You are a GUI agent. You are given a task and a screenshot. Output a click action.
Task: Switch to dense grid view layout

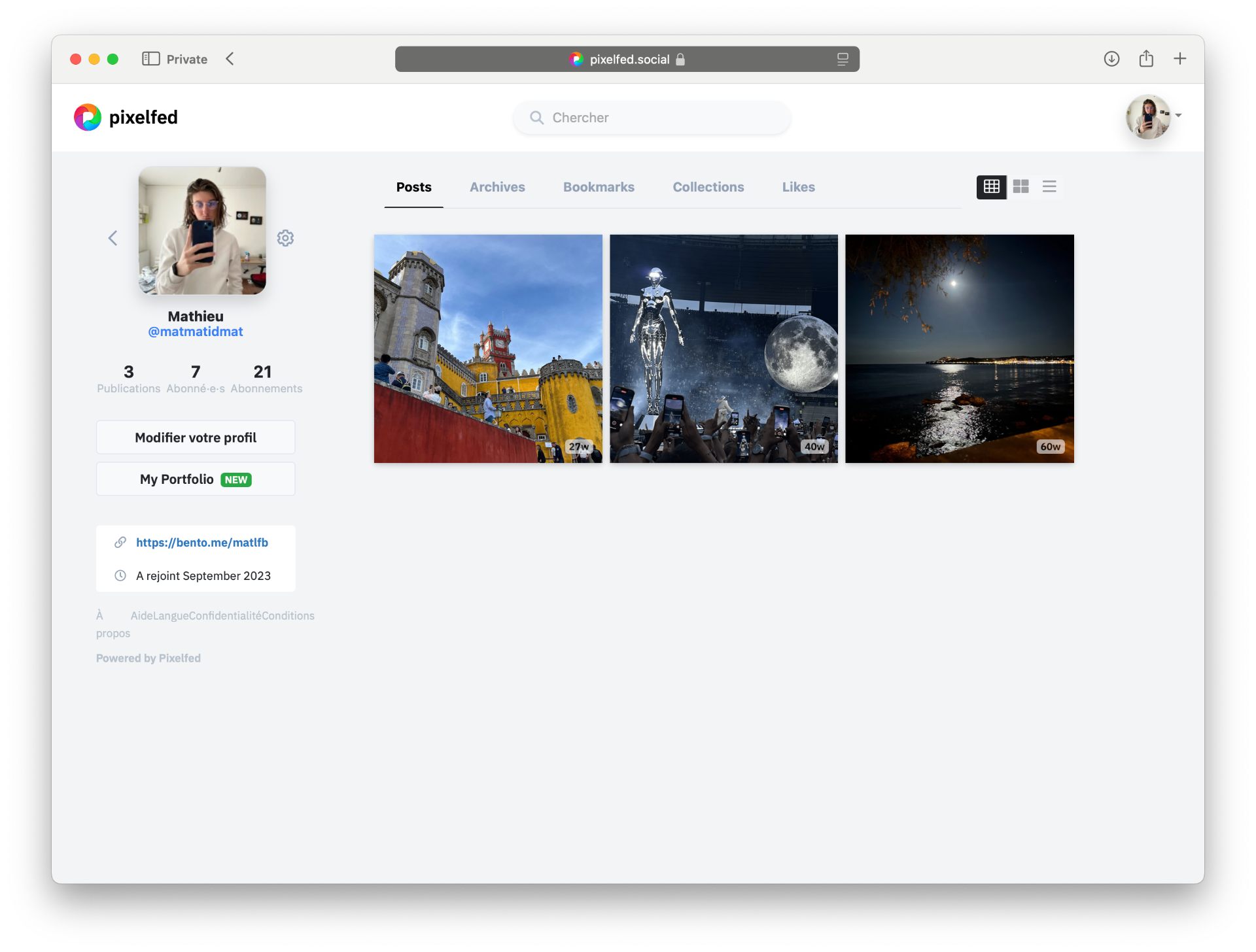pos(991,187)
